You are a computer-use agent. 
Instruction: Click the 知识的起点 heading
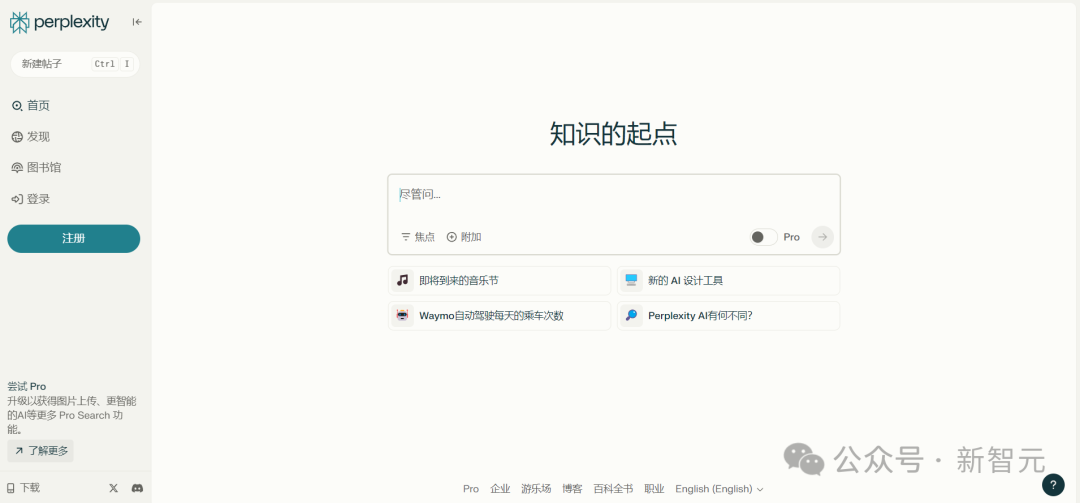coord(614,134)
